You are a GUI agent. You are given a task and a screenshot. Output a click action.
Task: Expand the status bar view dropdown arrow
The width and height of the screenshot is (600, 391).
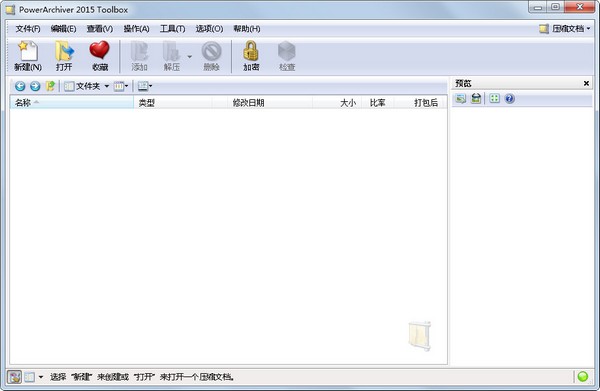click(41, 377)
